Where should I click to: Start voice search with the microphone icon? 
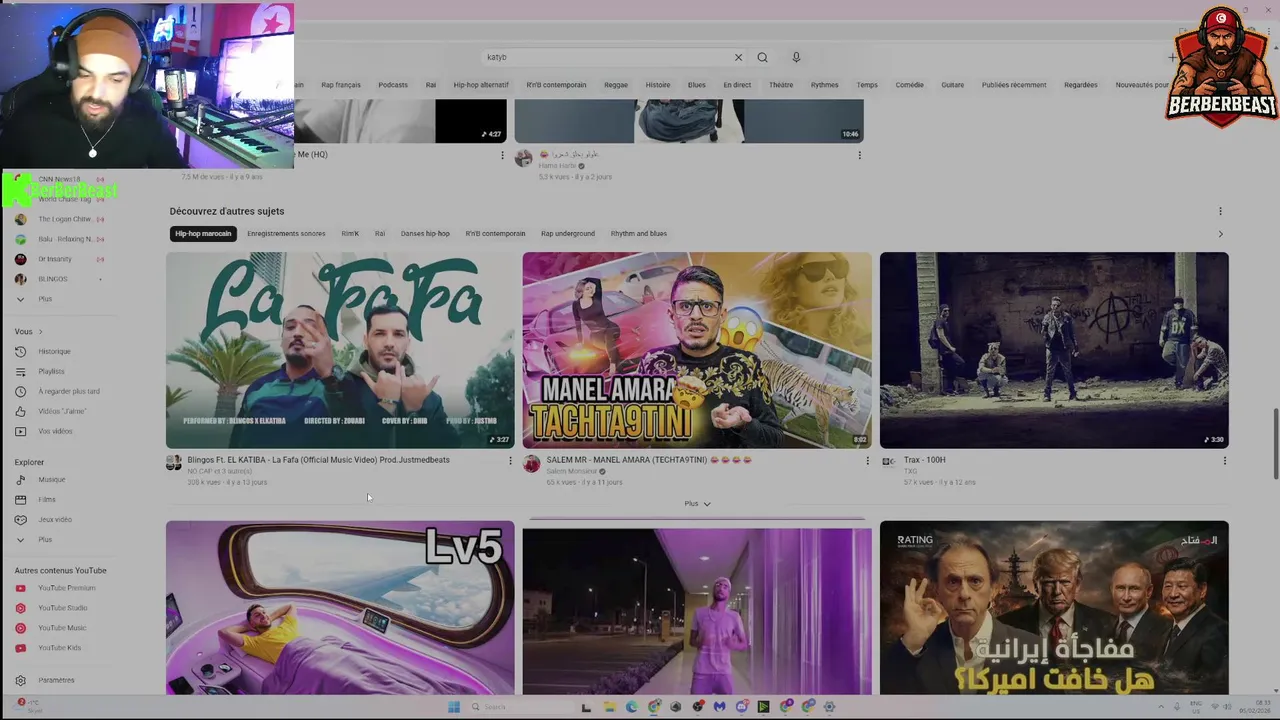[796, 57]
